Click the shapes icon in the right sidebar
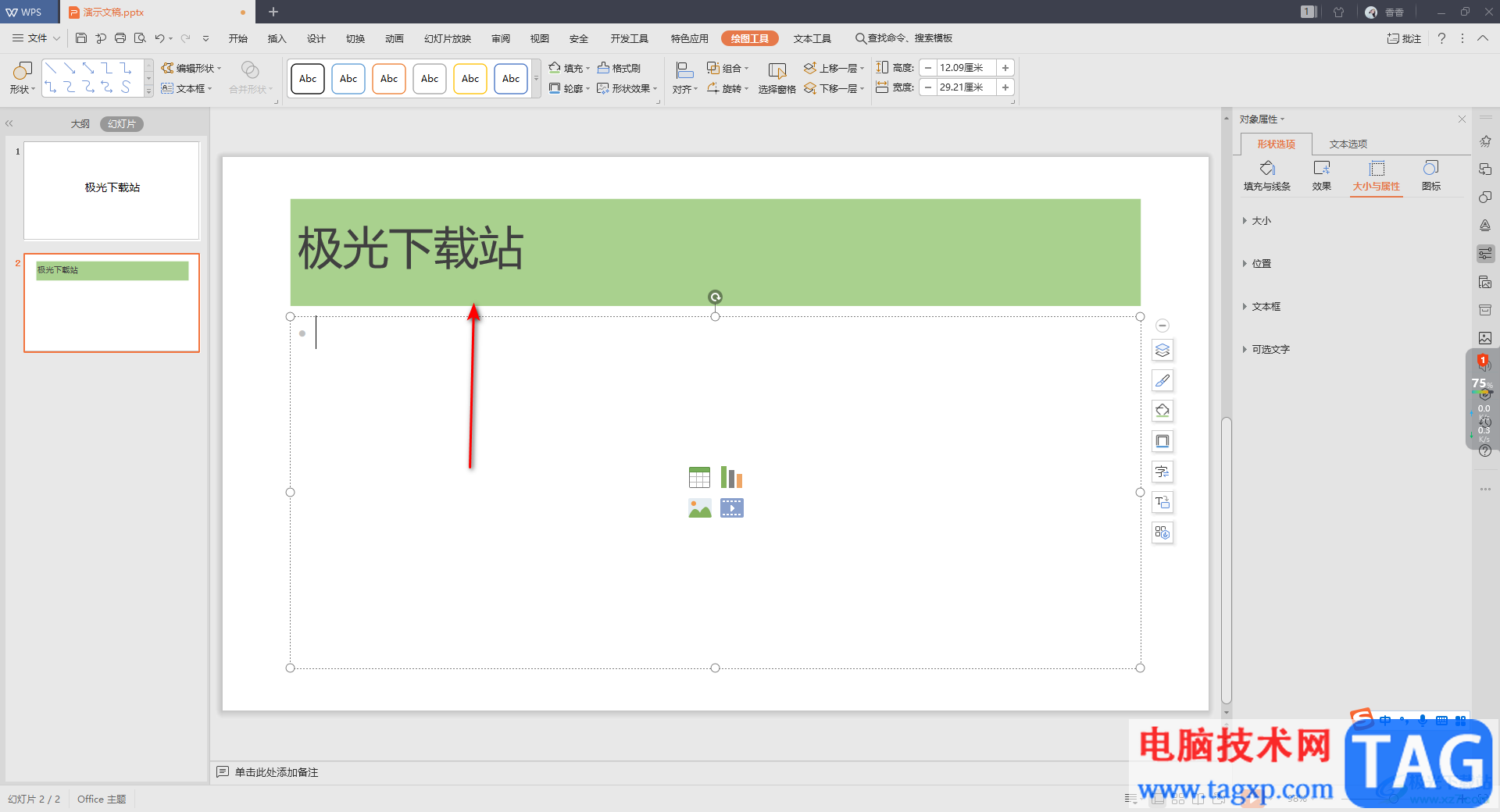This screenshot has height=812, width=1500. click(x=1485, y=198)
